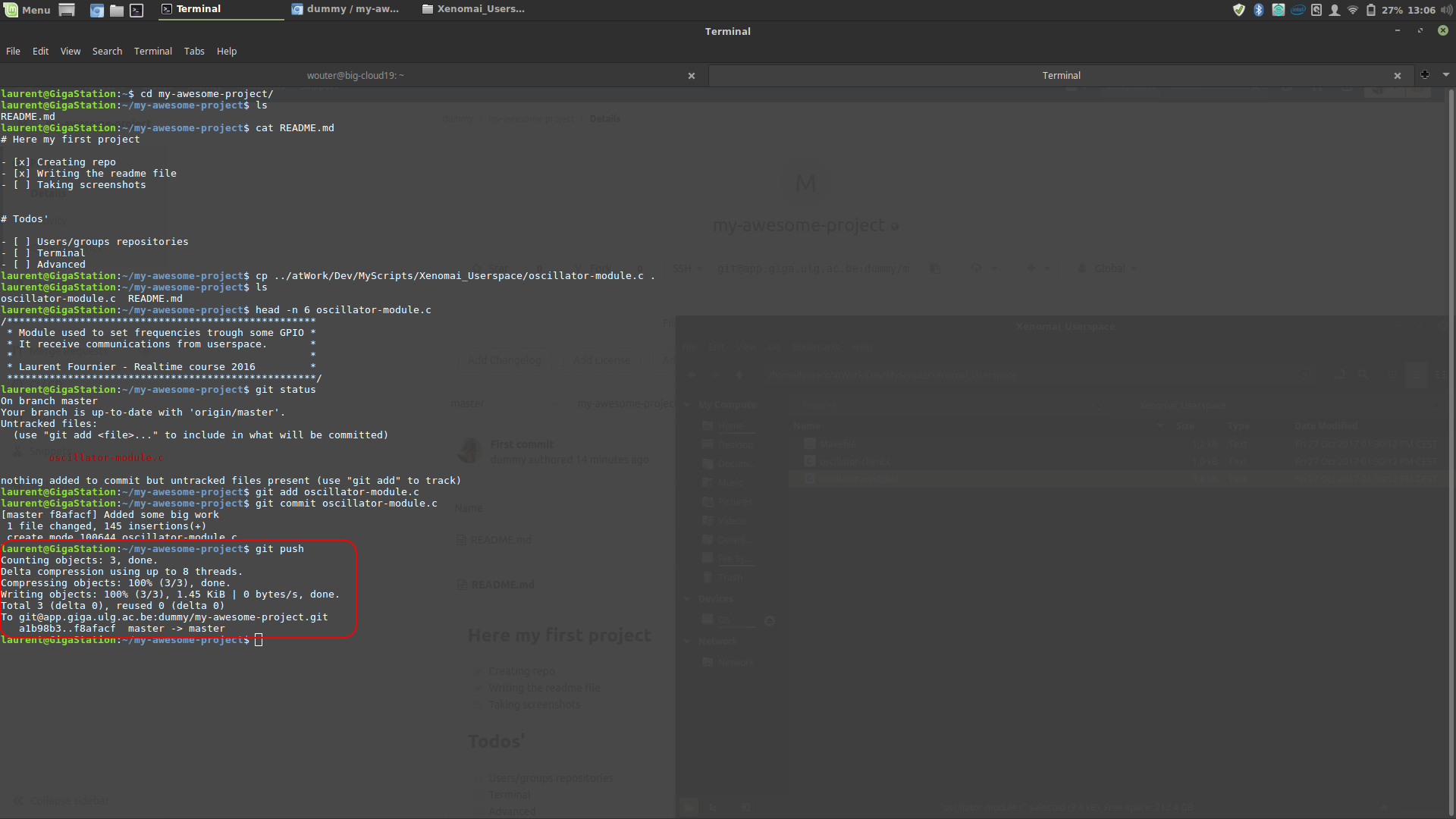Click the green S tray applet
Screen dimensions: 1456x819
click(1279, 10)
